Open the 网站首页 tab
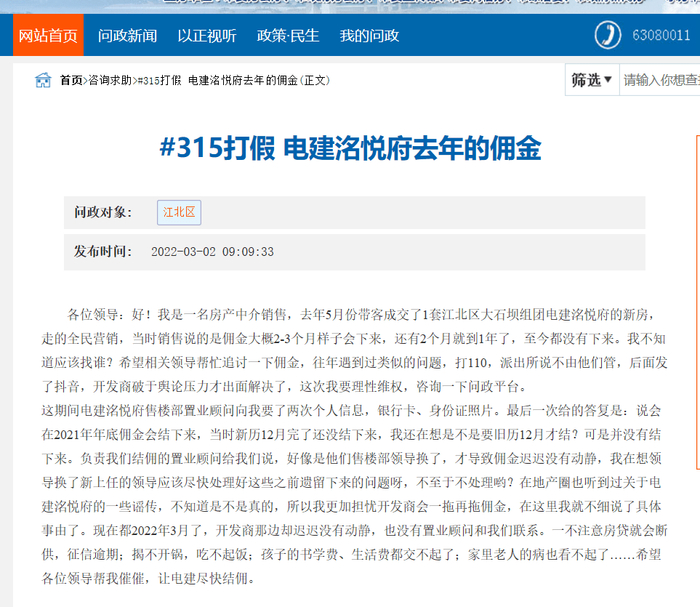Viewport: 700px width, 607px height. click(48, 35)
